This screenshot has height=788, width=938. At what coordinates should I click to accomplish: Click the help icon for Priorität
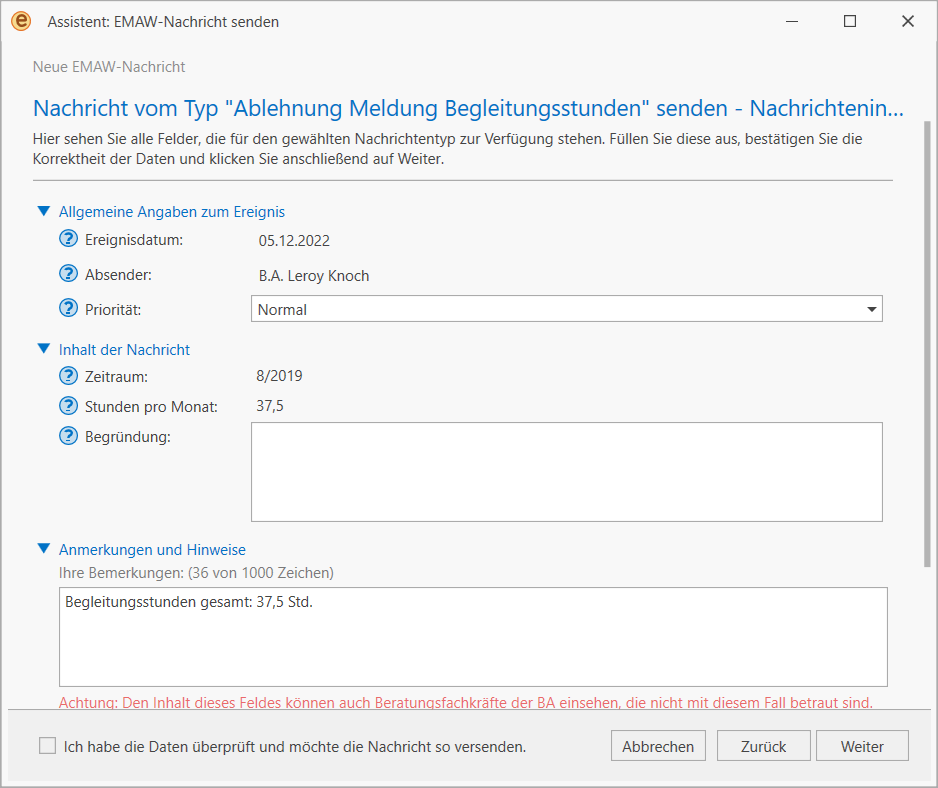(x=68, y=308)
